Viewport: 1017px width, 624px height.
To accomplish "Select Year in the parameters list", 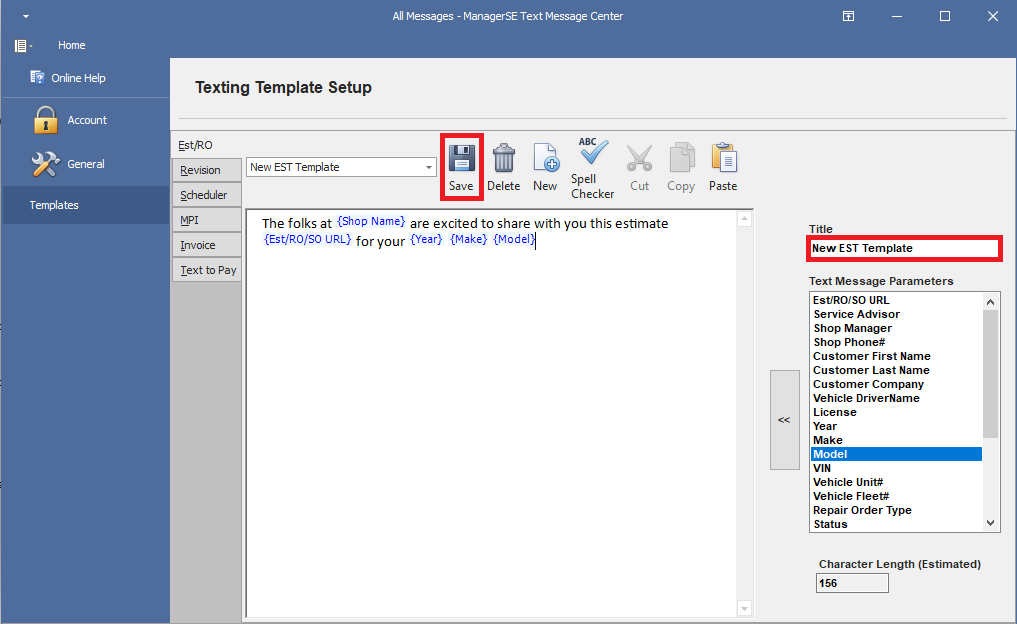I will (896, 426).
